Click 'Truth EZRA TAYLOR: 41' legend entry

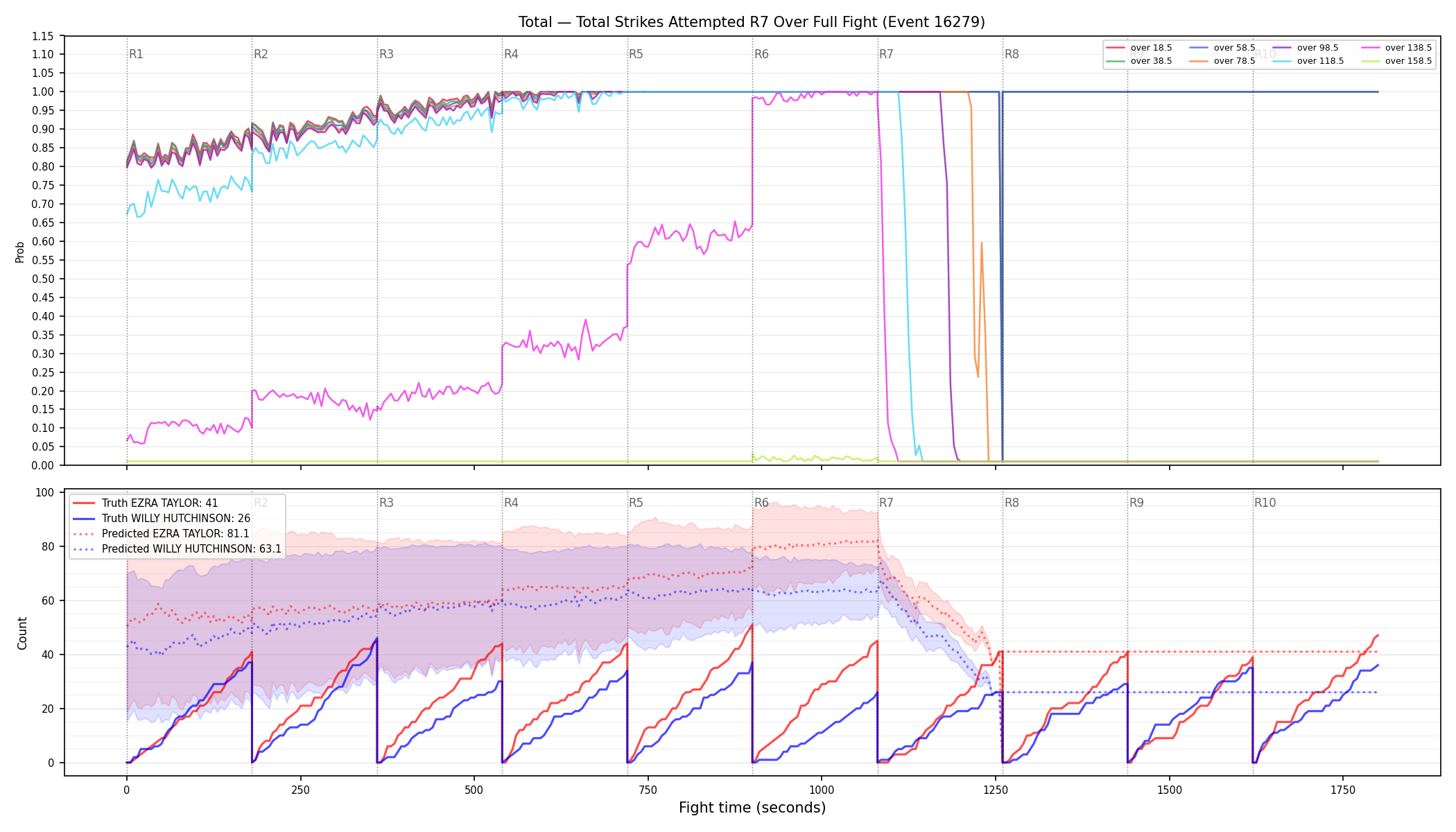point(159,503)
